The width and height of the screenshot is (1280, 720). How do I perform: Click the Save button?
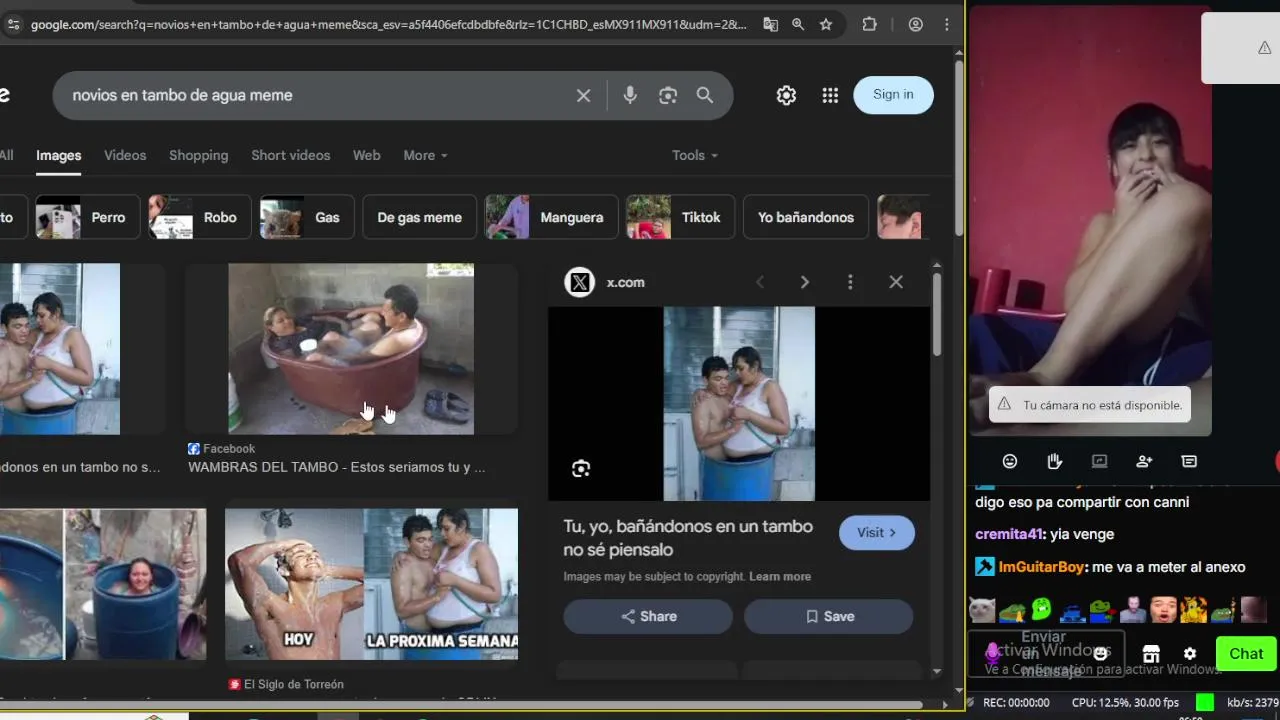coord(828,616)
